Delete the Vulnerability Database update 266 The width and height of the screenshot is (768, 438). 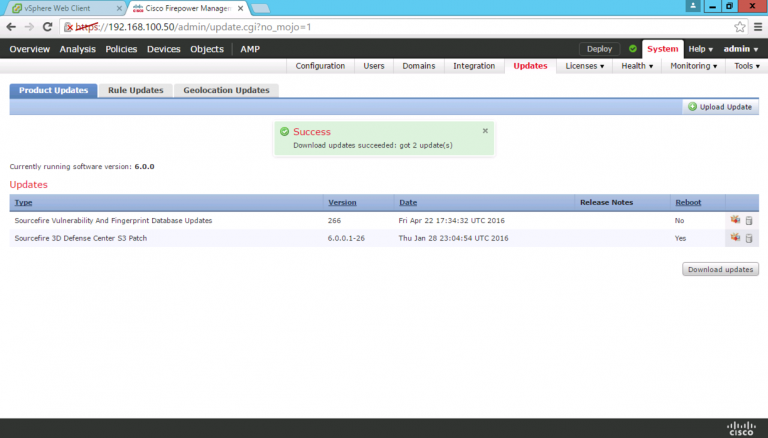749,220
